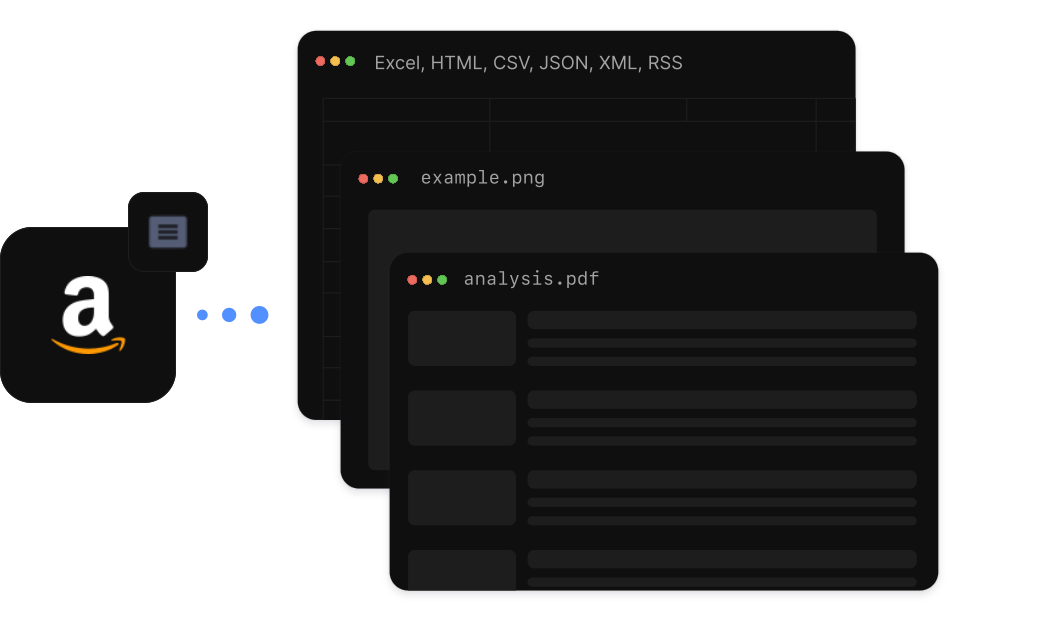Click the Excel, HTML, CSV, JSON title
Screen dimensions: 1040x630
point(529,62)
